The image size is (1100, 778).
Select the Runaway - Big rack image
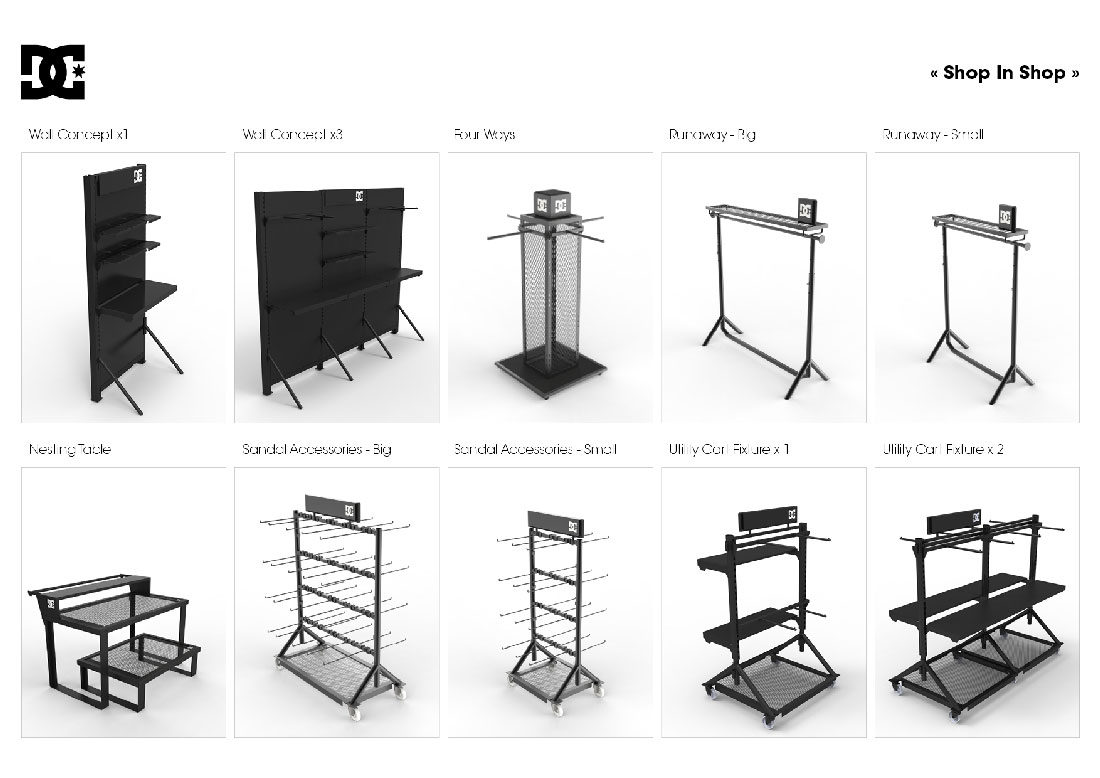[764, 288]
